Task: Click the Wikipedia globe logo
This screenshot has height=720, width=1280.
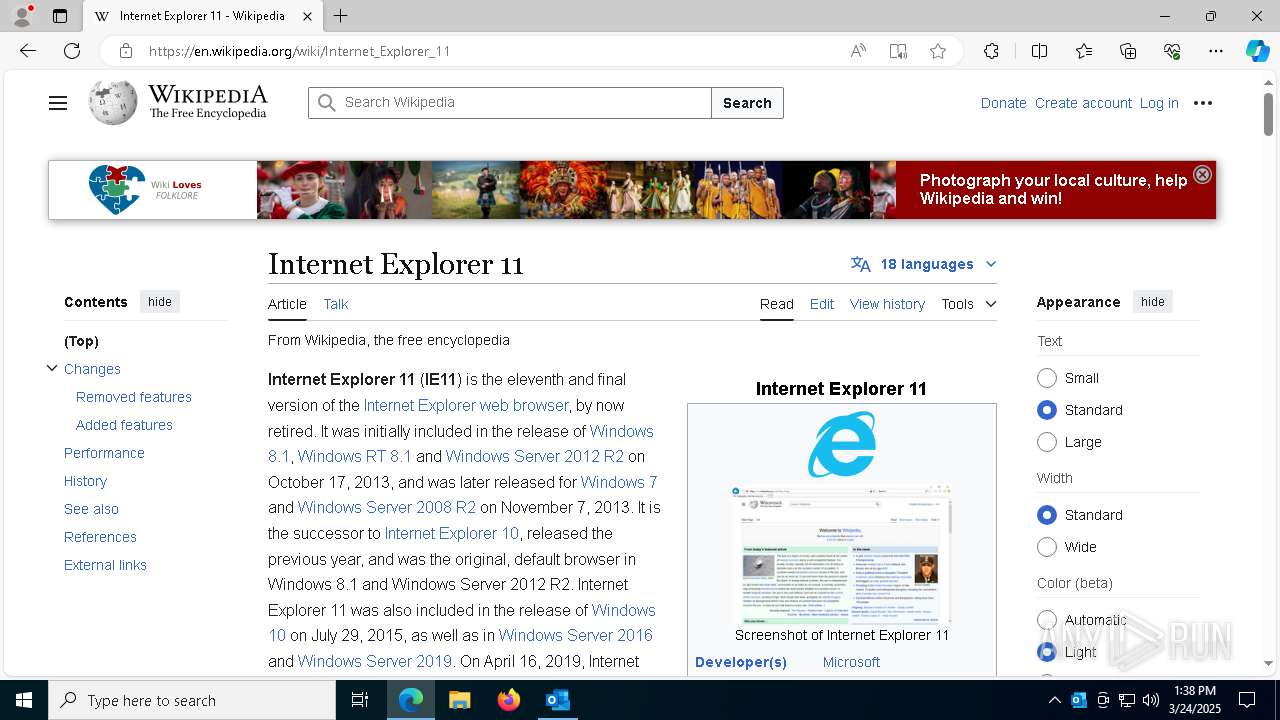Action: pyautogui.click(x=112, y=103)
